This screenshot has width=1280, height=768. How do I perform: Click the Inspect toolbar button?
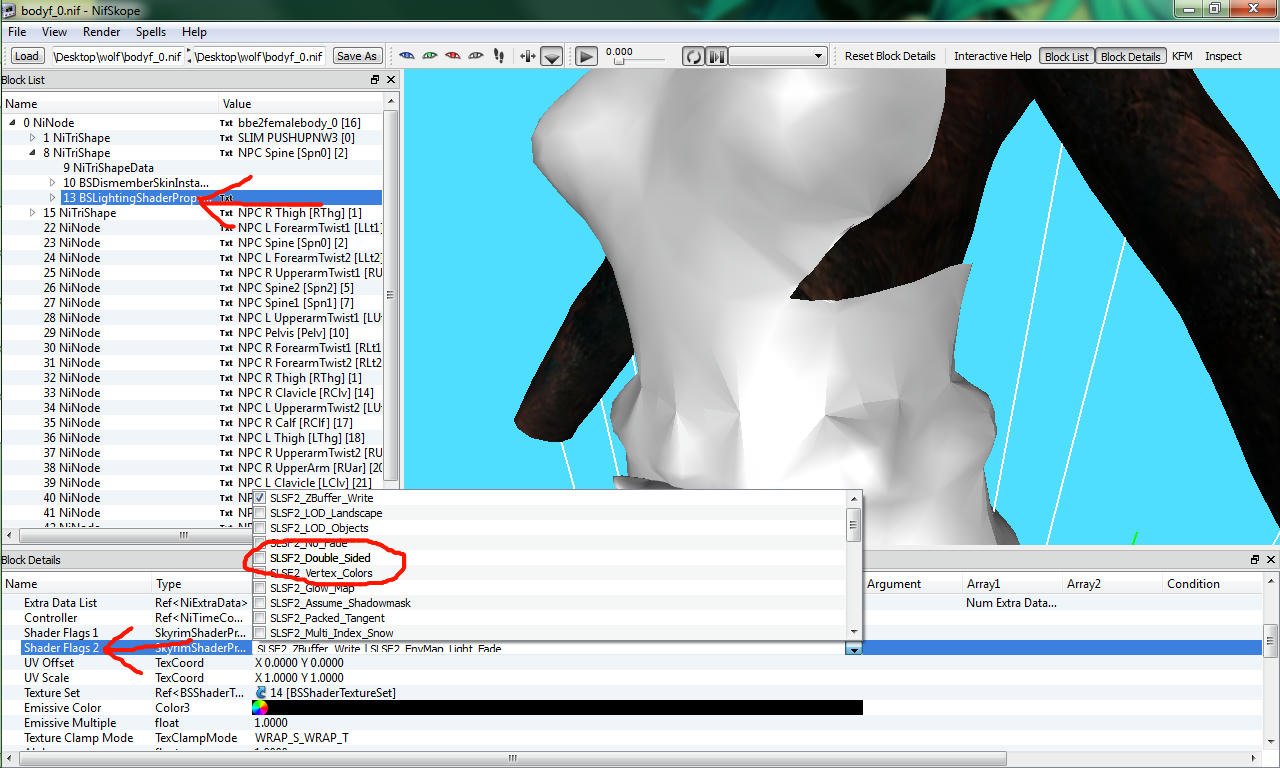tap(1223, 56)
